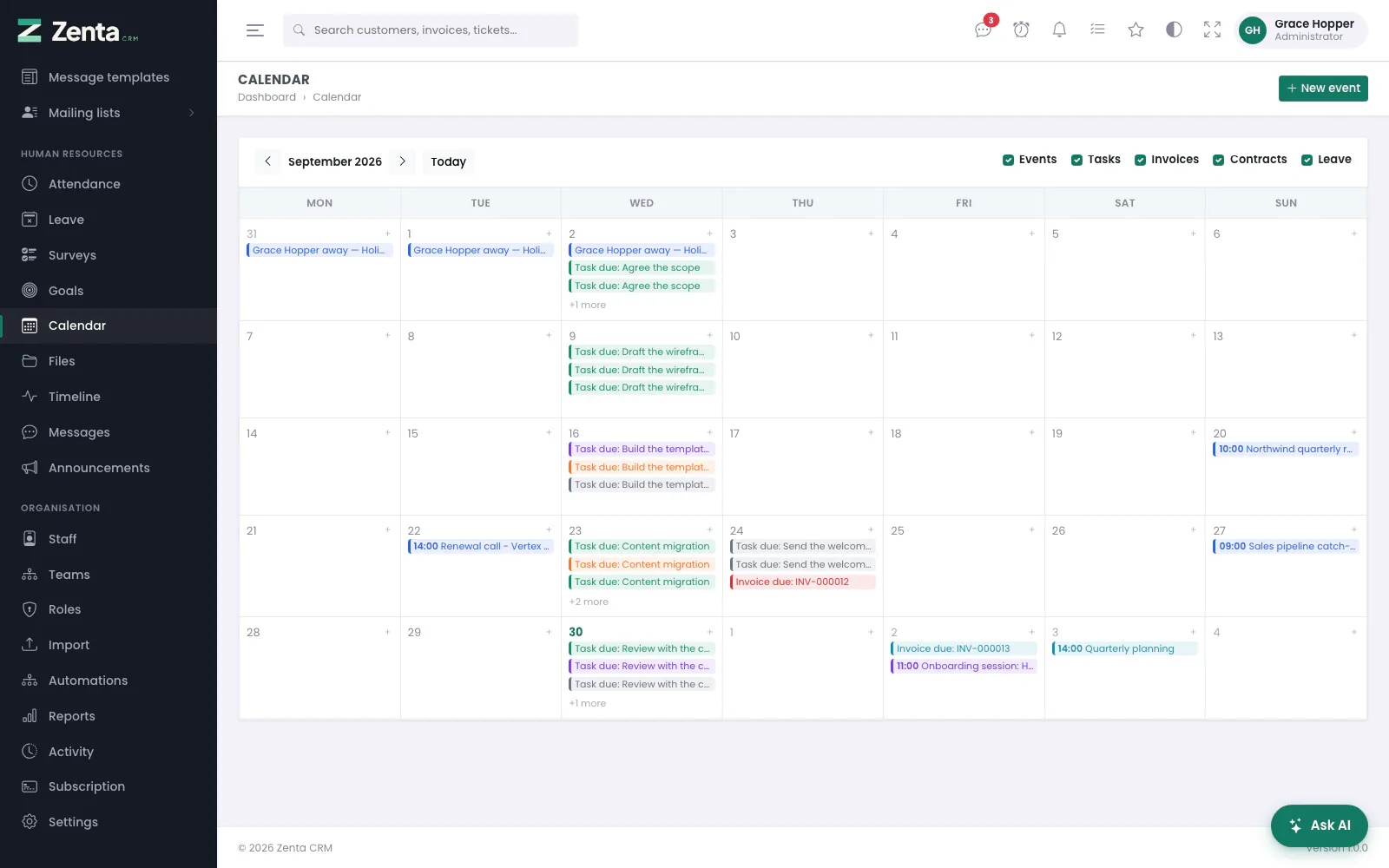Toggle the sidebar hamburger menu icon
This screenshot has height=868, width=1389.
(x=254, y=30)
